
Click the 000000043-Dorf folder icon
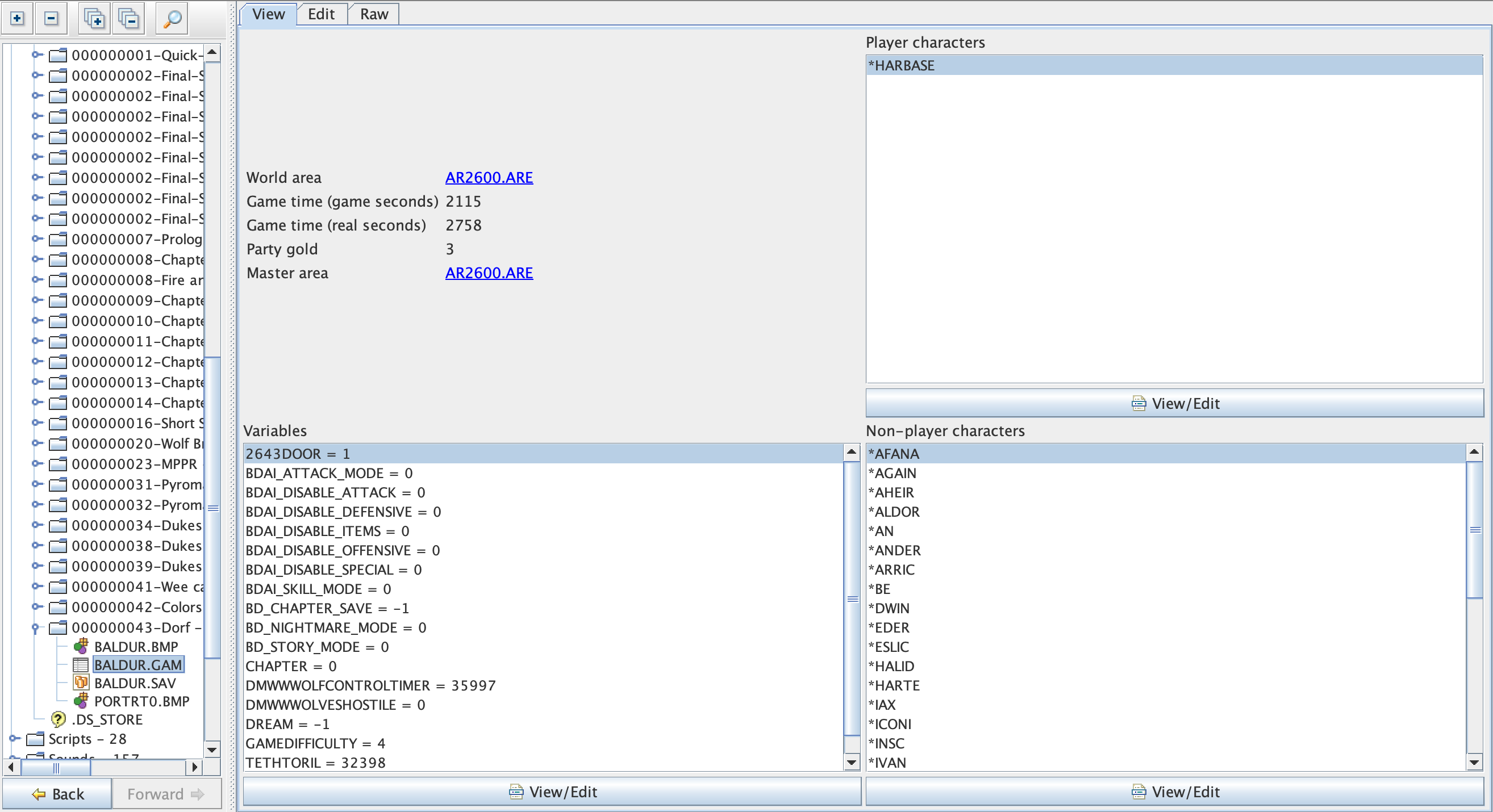[x=58, y=627]
